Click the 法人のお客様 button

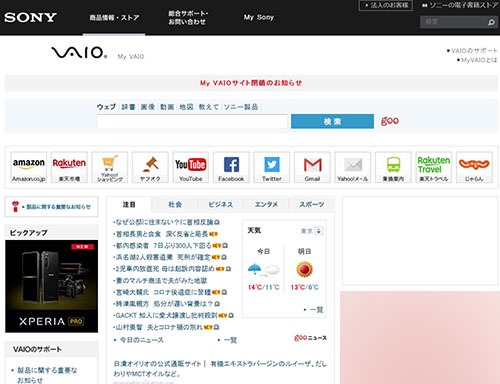point(386,5)
